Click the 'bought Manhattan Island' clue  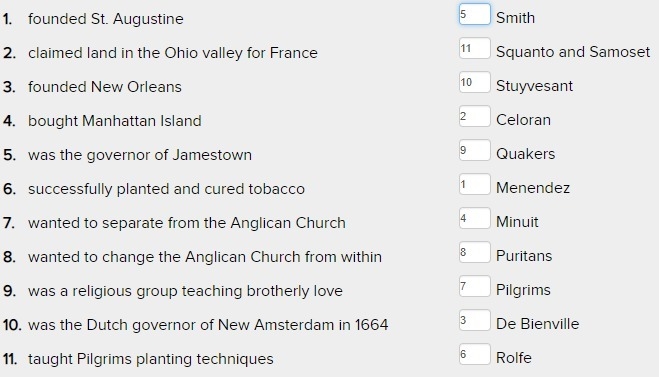115,121
